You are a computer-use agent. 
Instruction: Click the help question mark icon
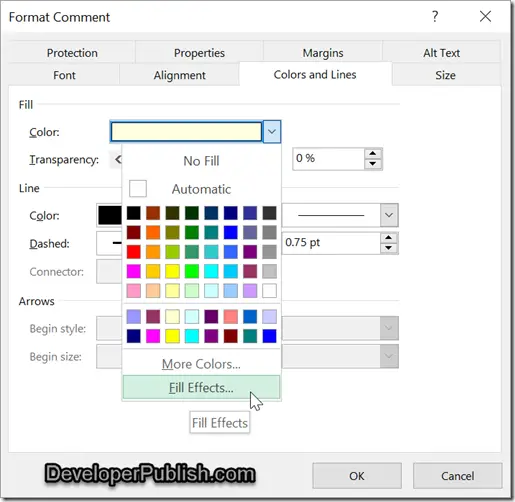[x=435, y=16]
